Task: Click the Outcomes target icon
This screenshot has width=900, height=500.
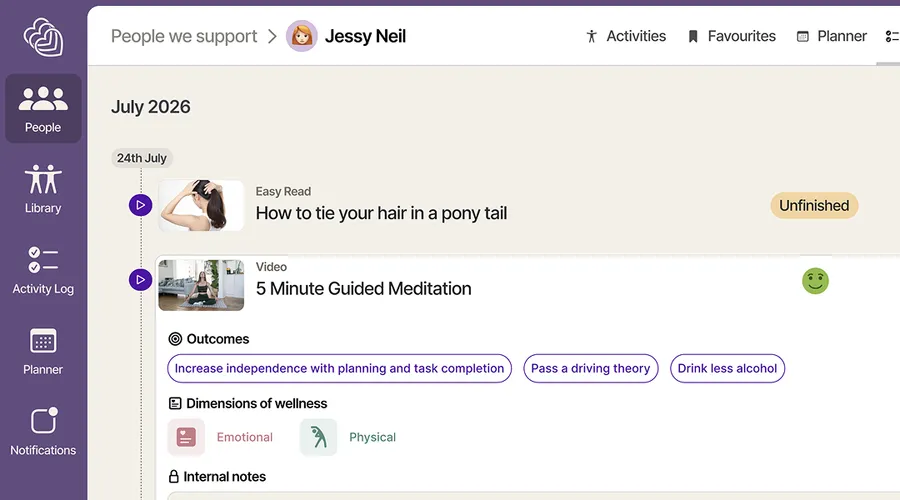Action: coord(175,339)
